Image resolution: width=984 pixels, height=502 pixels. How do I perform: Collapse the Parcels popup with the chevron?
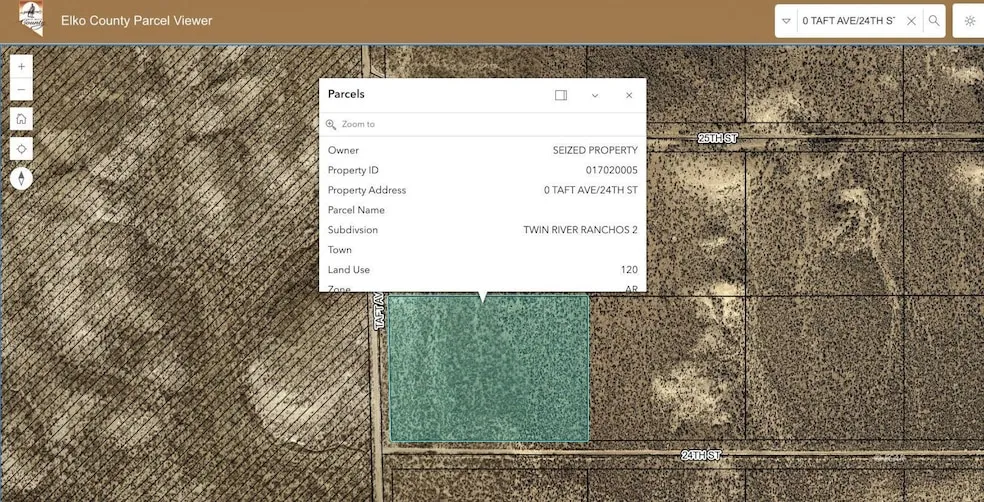pos(595,95)
